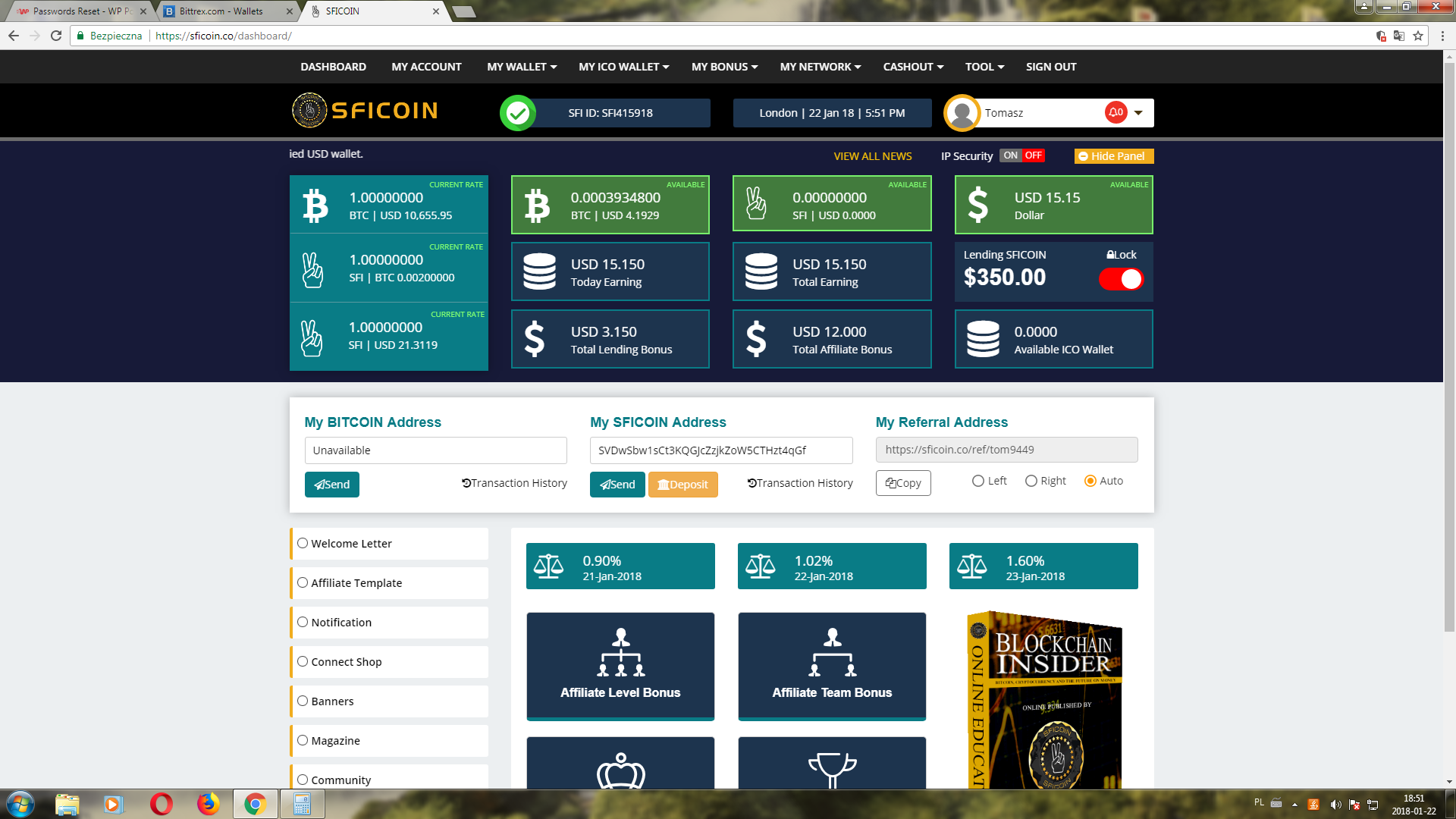
Task: Open Calculator from the taskbar
Action: (x=302, y=804)
